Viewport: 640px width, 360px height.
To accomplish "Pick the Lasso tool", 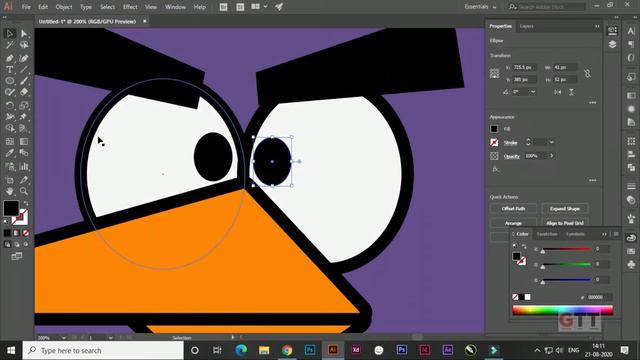I will point(24,45).
